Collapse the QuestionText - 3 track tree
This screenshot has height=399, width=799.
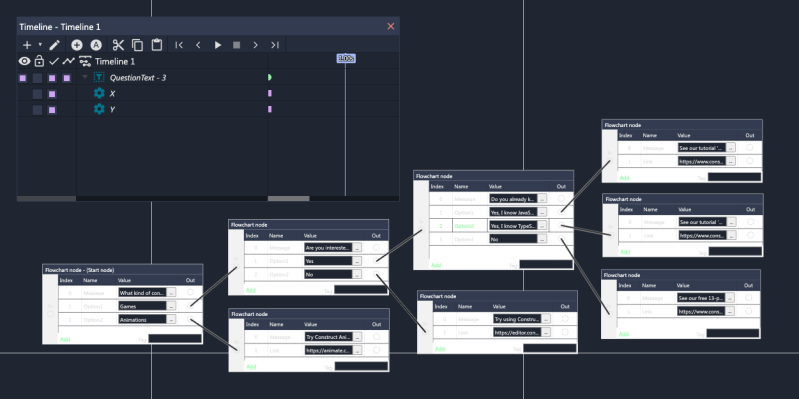pos(85,77)
